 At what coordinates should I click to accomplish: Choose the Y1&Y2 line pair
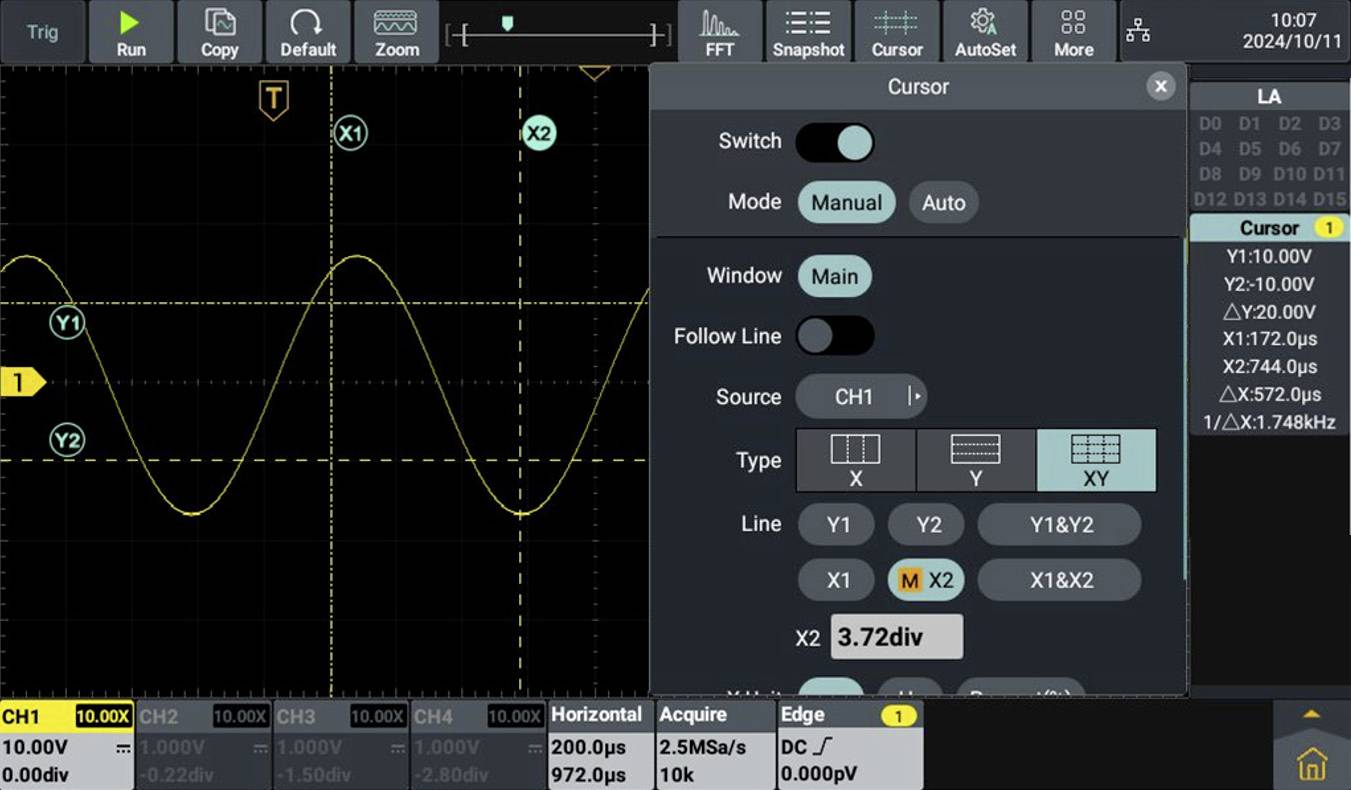1059,524
